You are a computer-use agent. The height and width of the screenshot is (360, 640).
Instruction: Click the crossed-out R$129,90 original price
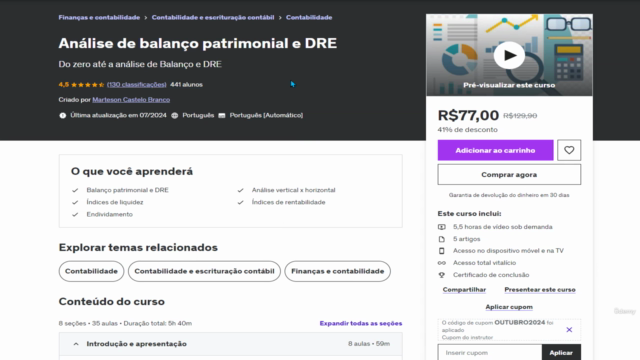click(520, 116)
